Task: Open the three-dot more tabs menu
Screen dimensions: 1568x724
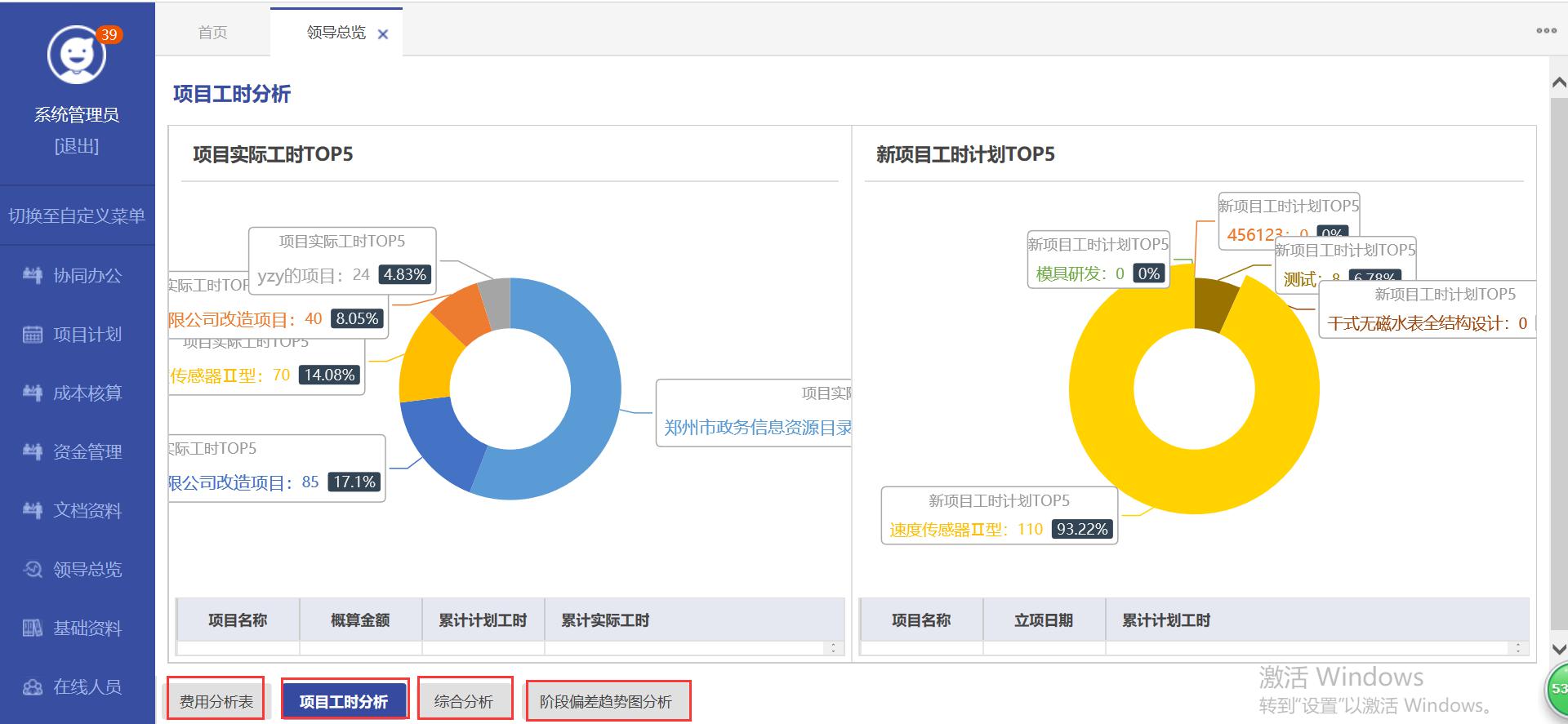Action: coord(1546,31)
